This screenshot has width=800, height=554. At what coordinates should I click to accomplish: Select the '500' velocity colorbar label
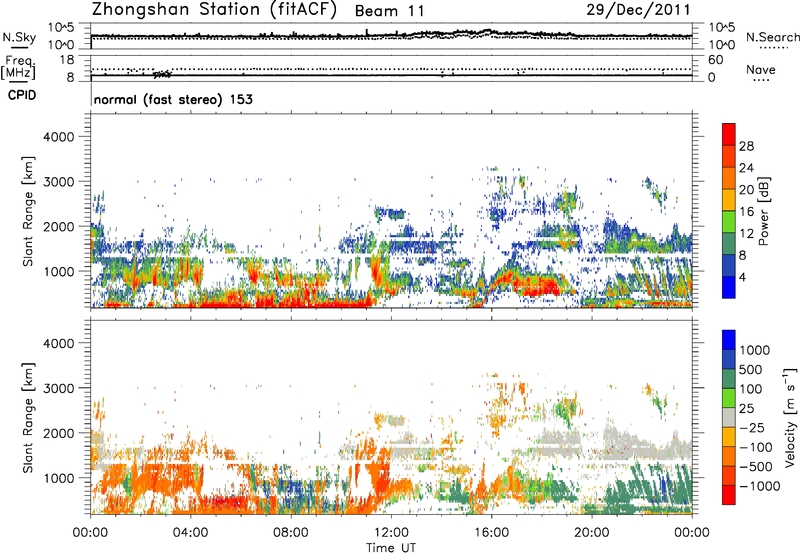click(x=750, y=369)
